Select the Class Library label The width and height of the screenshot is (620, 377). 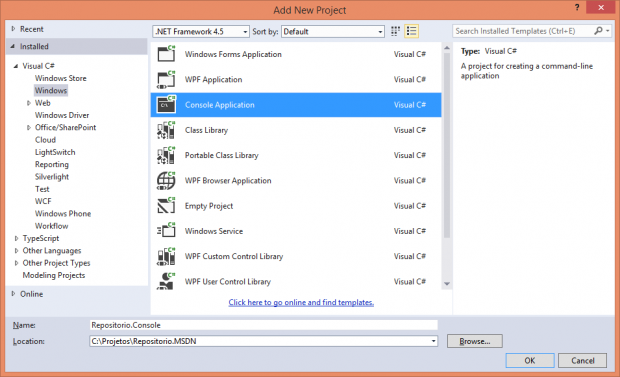(x=206, y=130)
